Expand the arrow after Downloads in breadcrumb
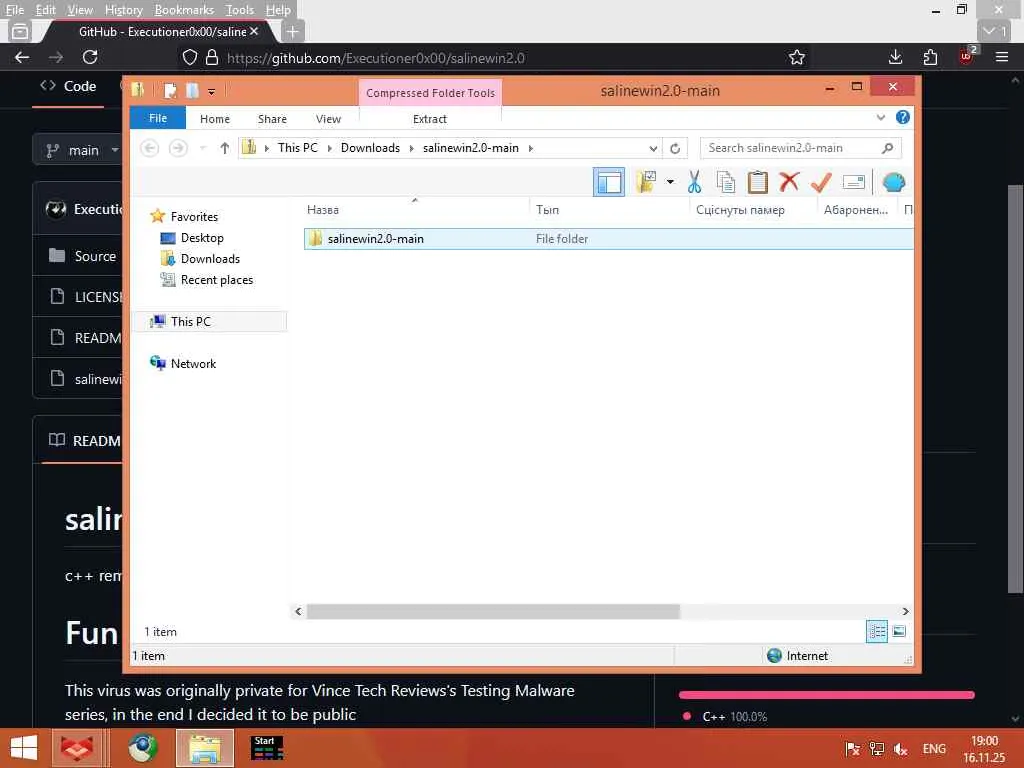Viewport: 1024px width, 768px height. click(411, 148)
